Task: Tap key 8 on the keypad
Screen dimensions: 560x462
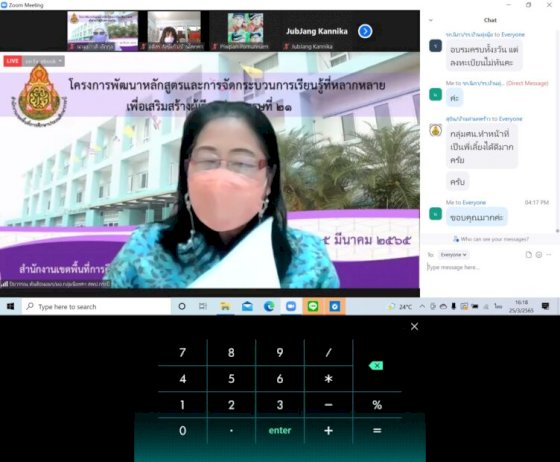Action: coord(231,352)
